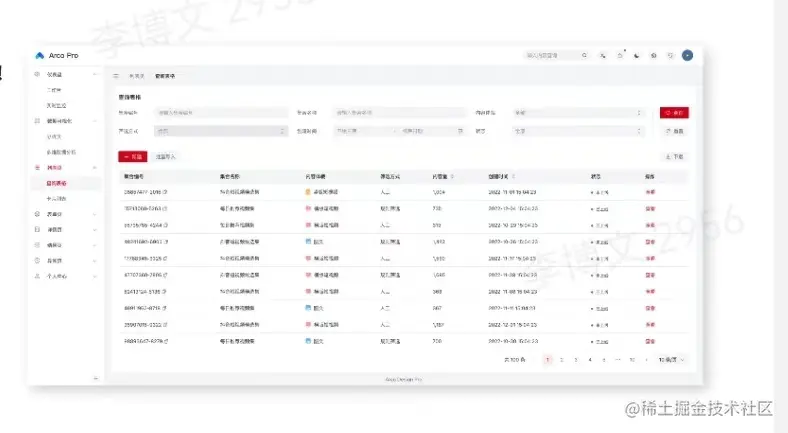Image resolution: width=788 pixels, height=433 pixels.
Task: Go to pagination page 3
Action: (x=575, y=360)
